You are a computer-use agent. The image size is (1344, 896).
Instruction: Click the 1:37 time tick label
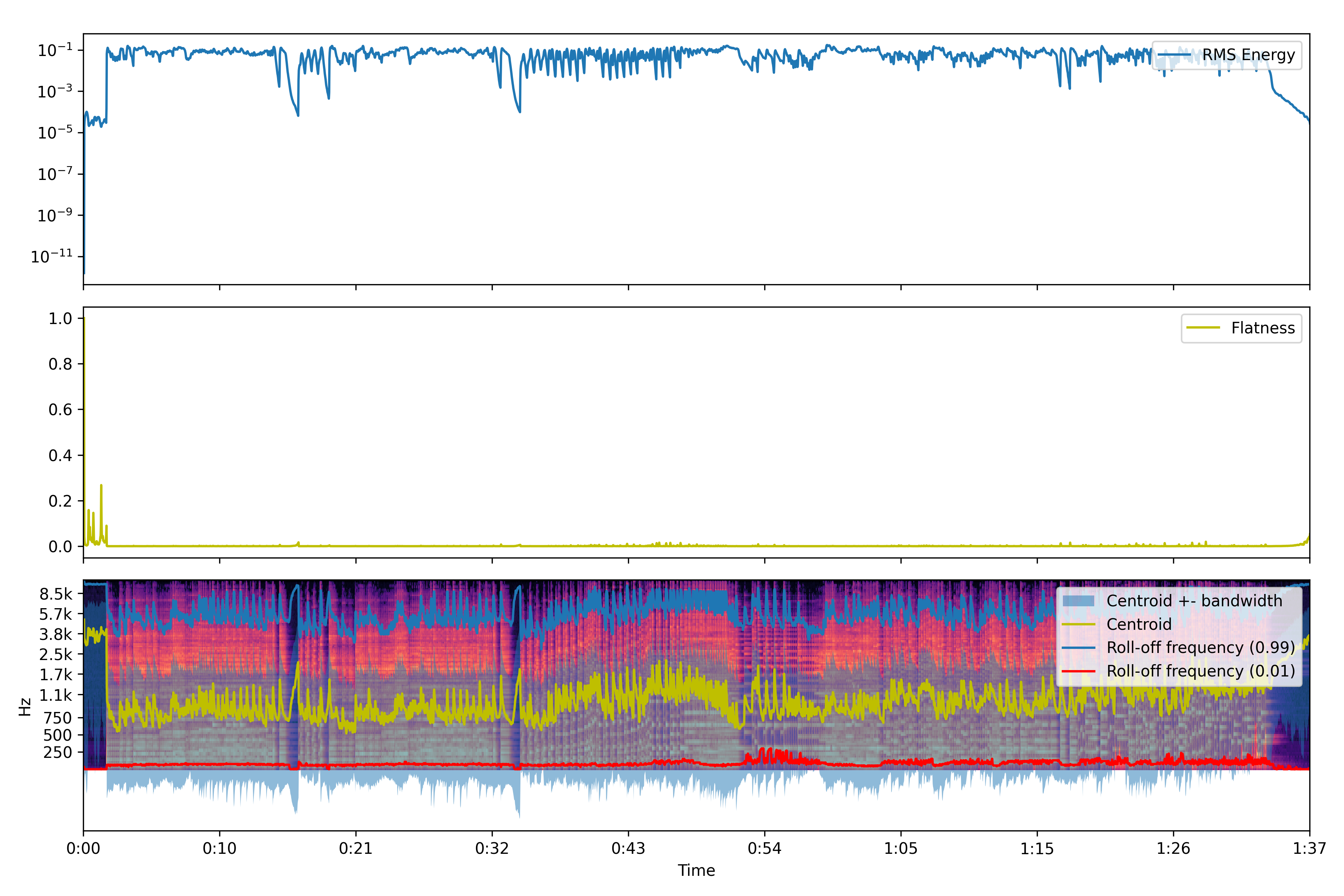(x=1309, y=848)
